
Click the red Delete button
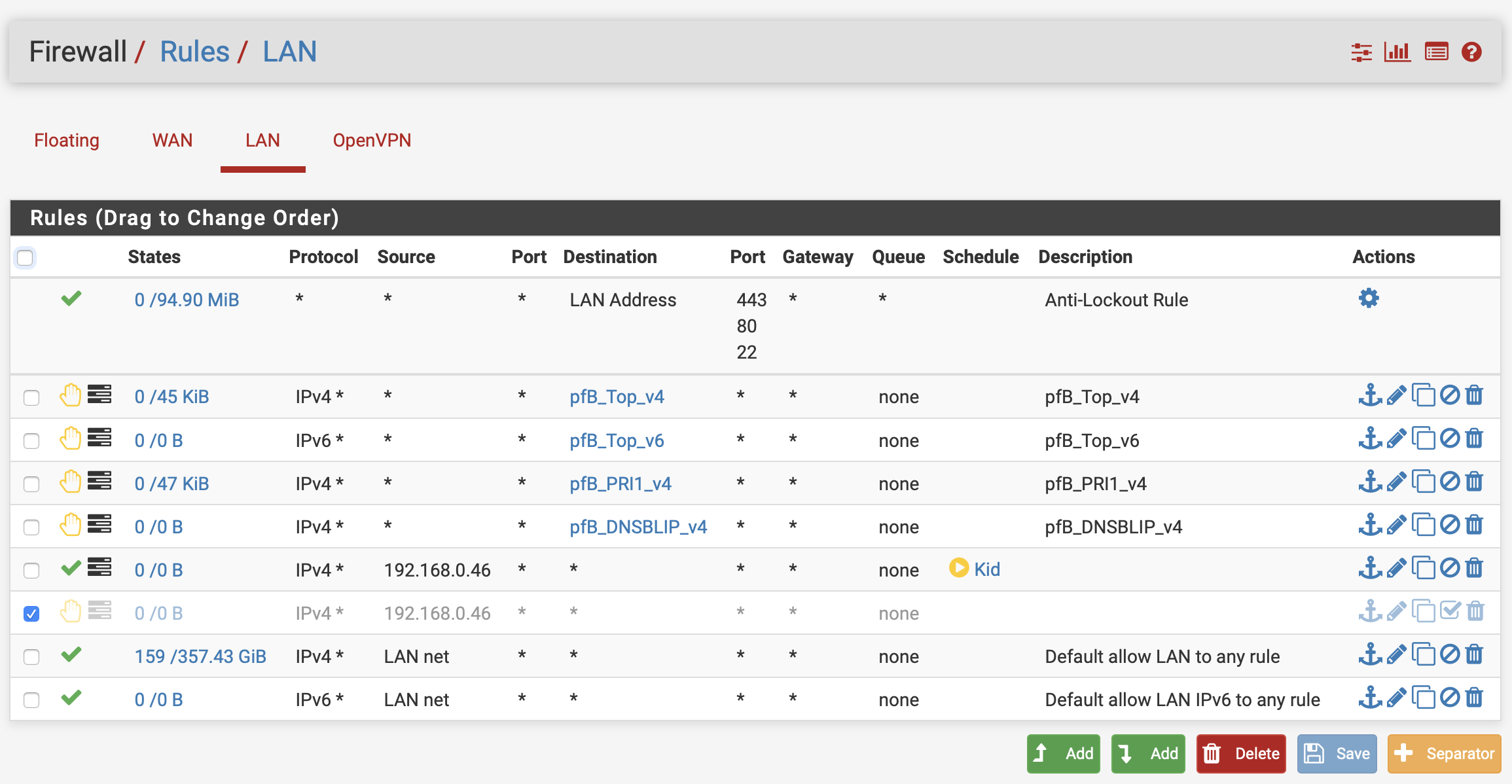pos(1241,753)
